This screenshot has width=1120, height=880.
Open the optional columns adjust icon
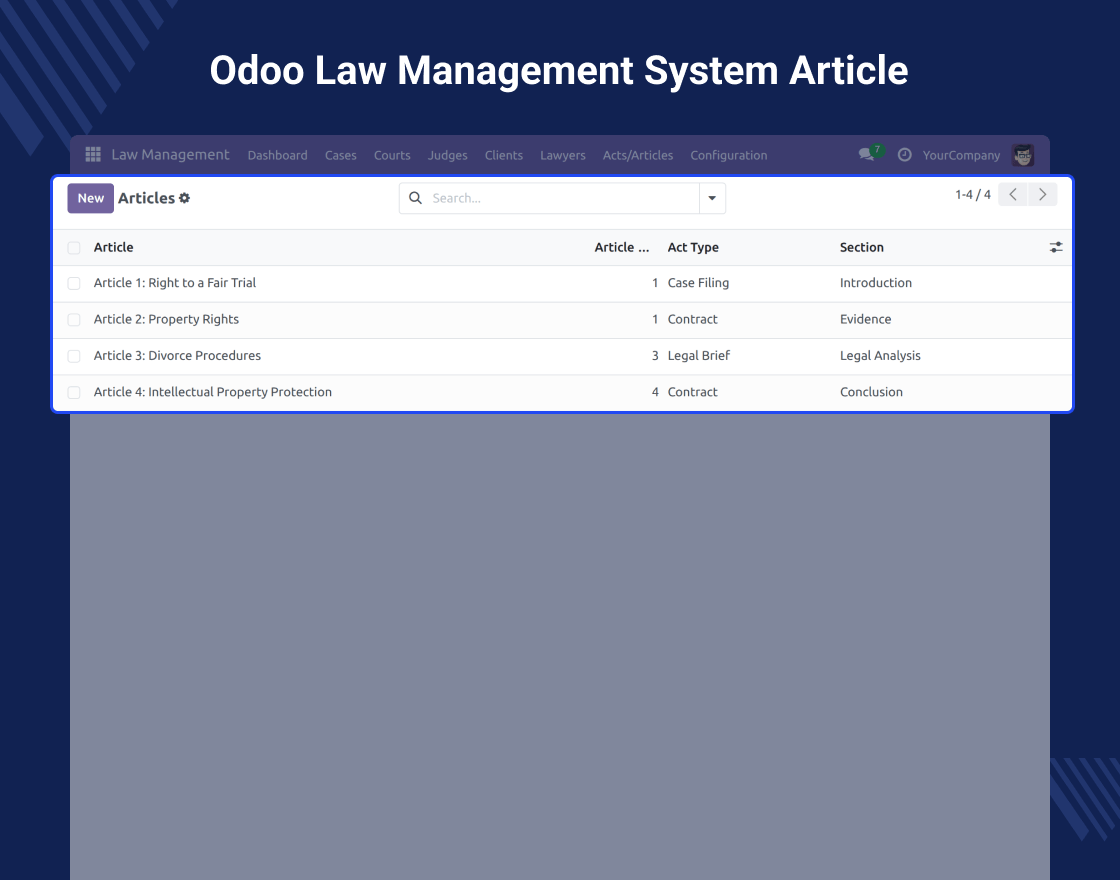pos(1056,247)
